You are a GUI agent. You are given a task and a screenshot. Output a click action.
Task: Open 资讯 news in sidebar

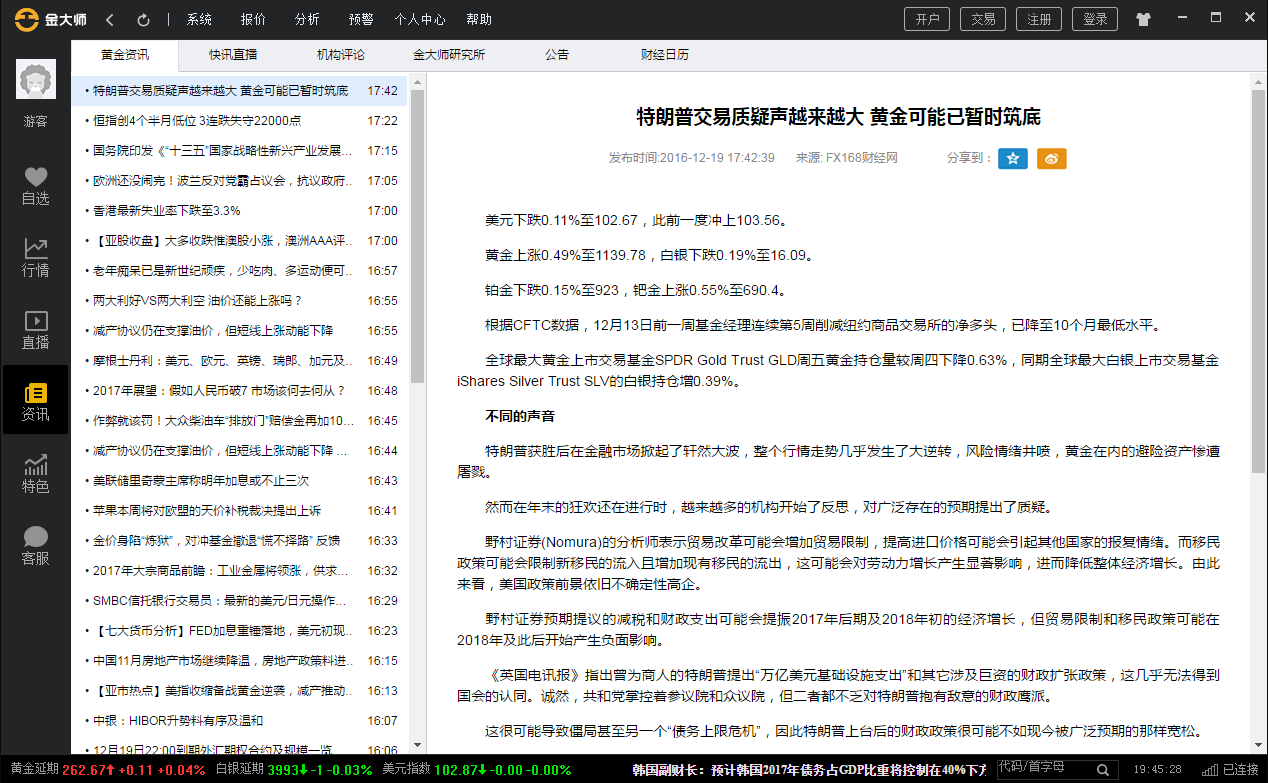point(36,400)
